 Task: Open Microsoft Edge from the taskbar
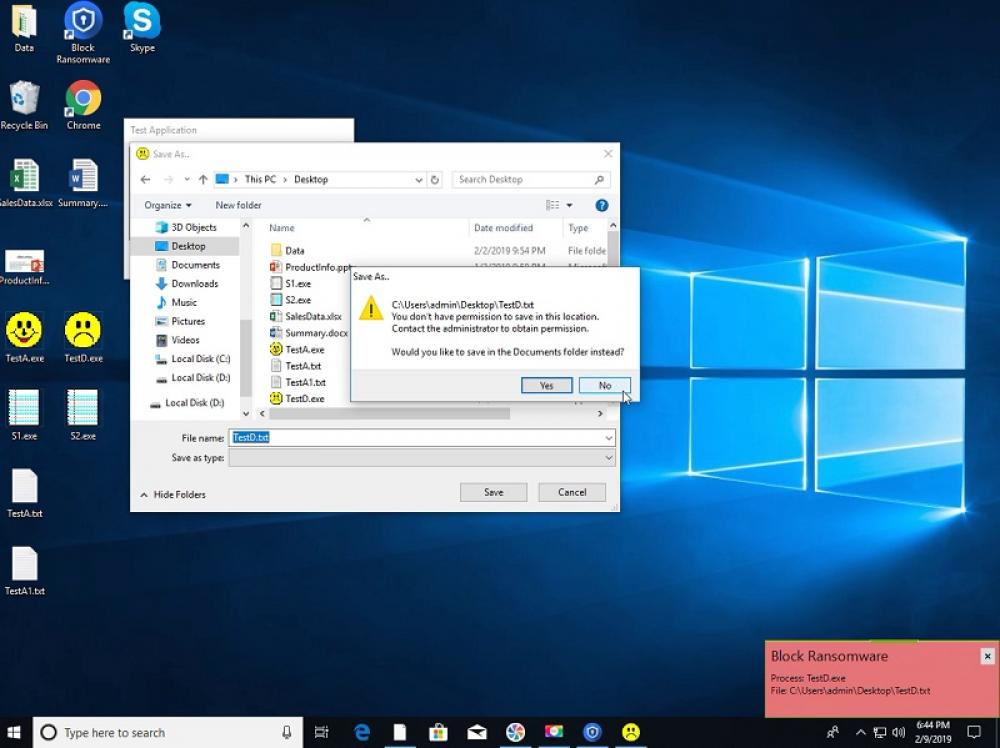(361, 732)
